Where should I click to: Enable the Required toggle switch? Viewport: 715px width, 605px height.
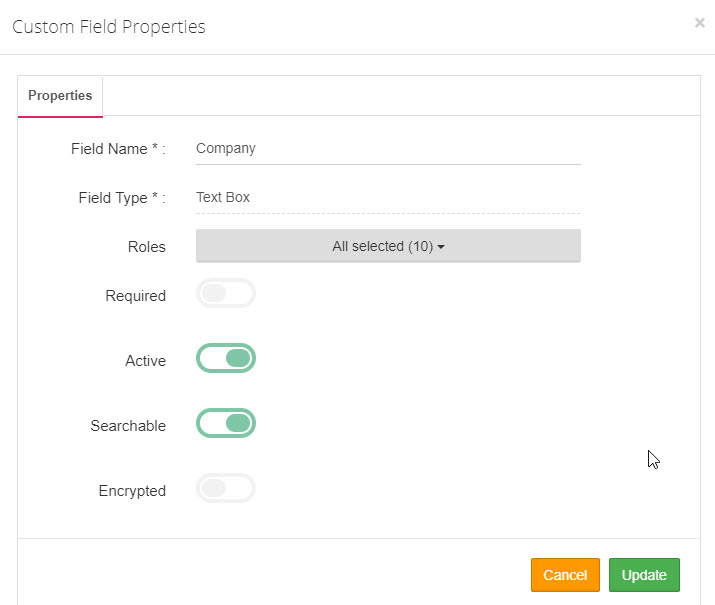pyautogui.click(x=226, y=293)
